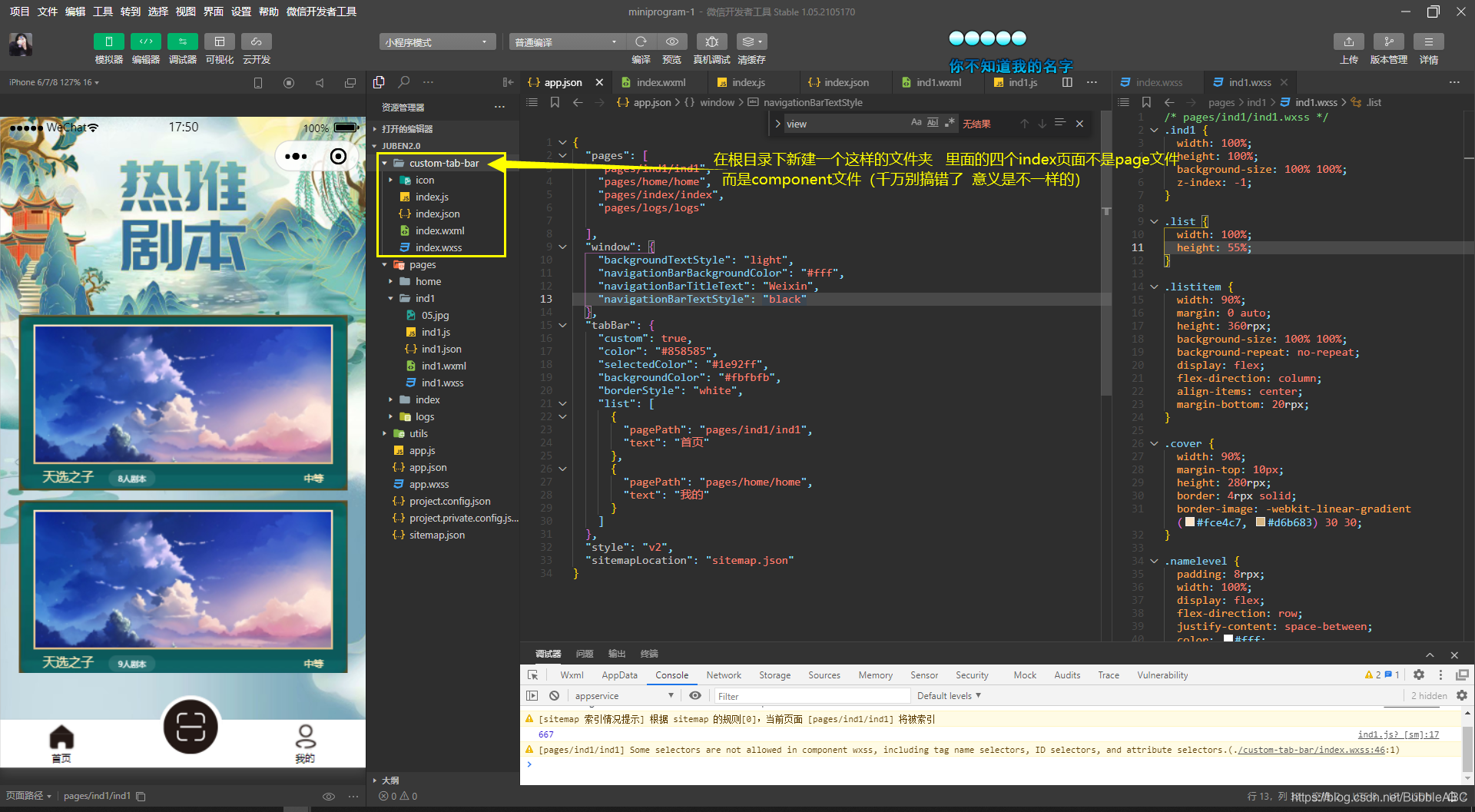Switch to the Network tab

(724, 675)
